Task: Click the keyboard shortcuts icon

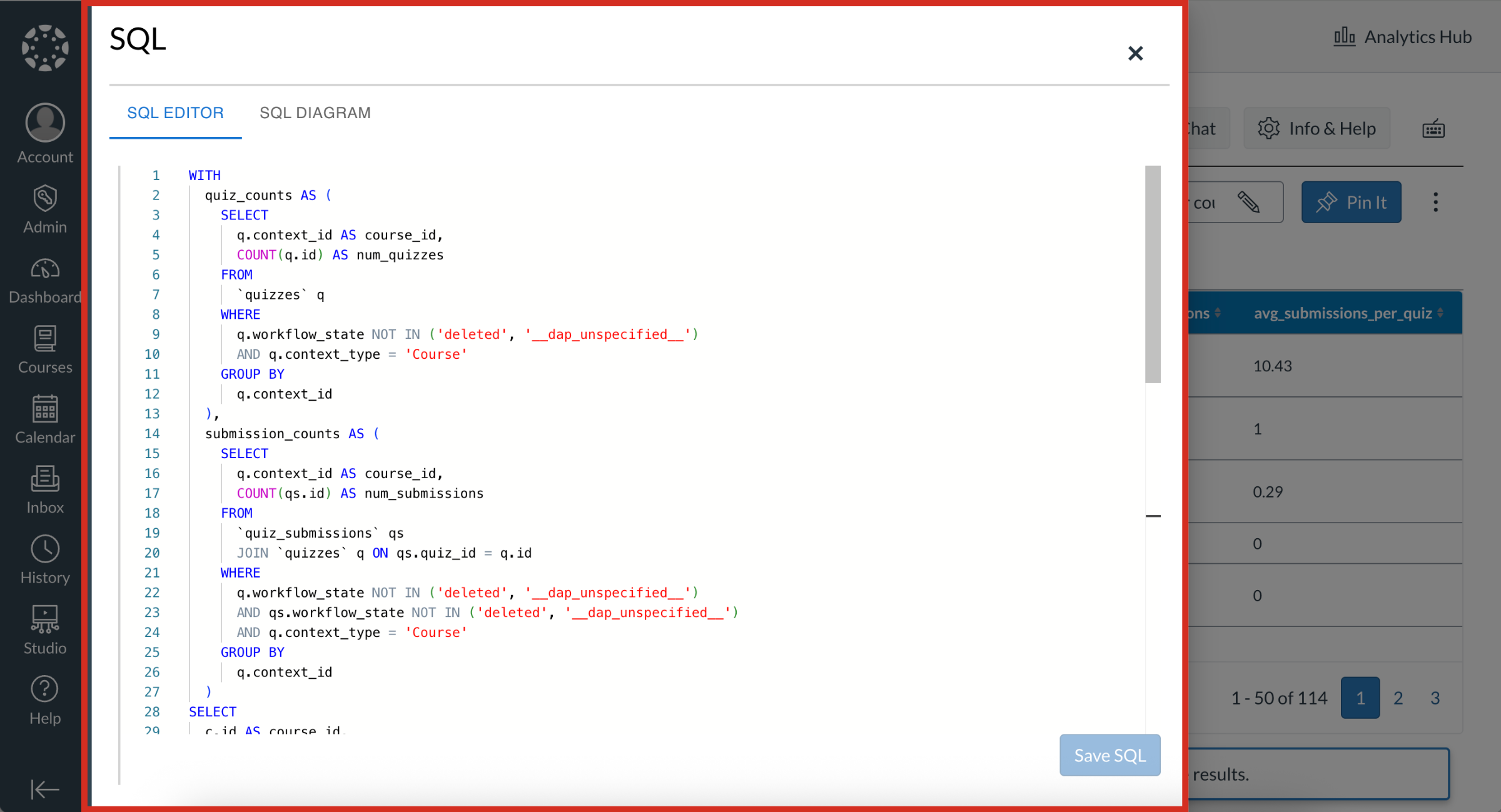Action: (x=1433, y=129)
